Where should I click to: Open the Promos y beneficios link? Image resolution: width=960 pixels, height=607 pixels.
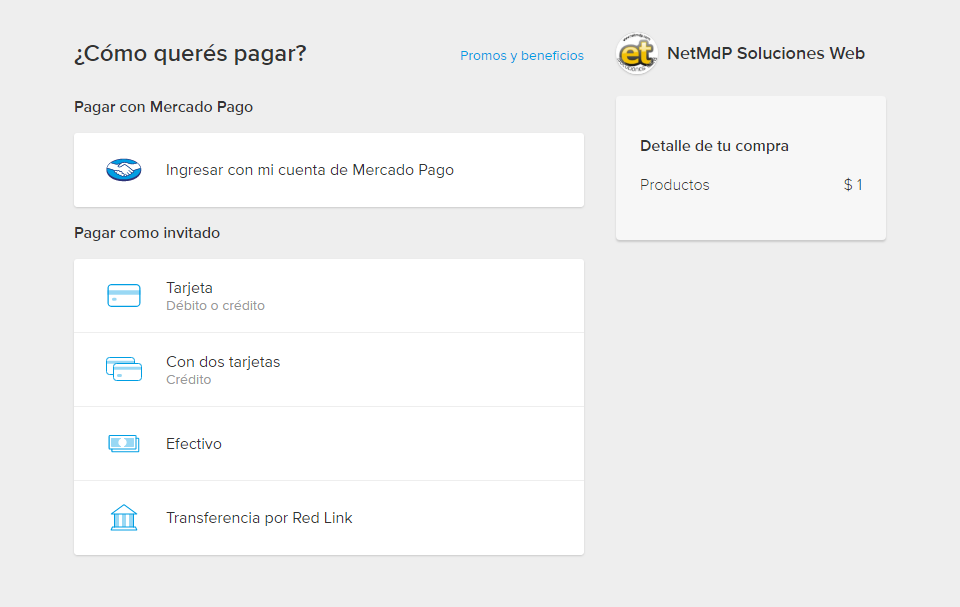click(522, 56)
